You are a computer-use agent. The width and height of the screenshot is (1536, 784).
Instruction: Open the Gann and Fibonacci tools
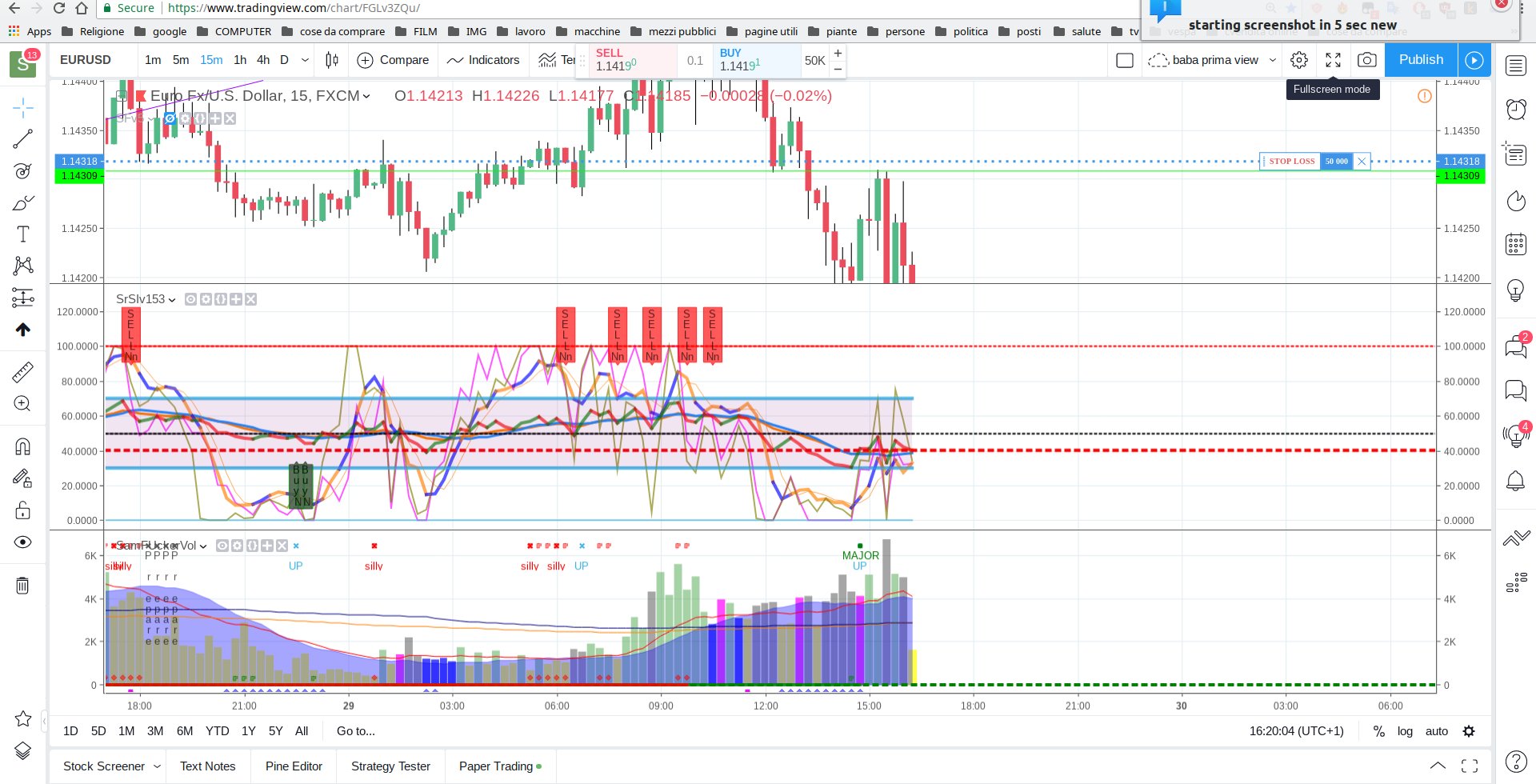pyautogui.click(x=23, y=170)
